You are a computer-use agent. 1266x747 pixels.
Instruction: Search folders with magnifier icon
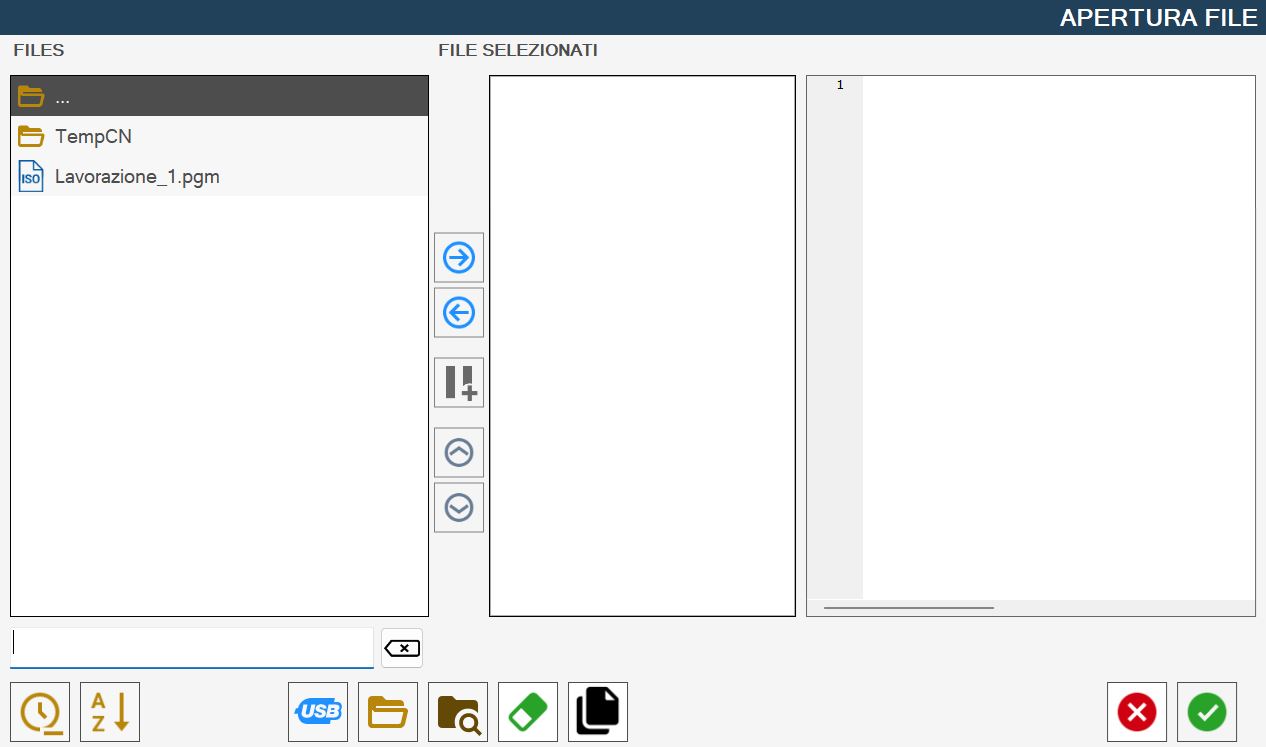pyautogui.click(x=458, y=712)
